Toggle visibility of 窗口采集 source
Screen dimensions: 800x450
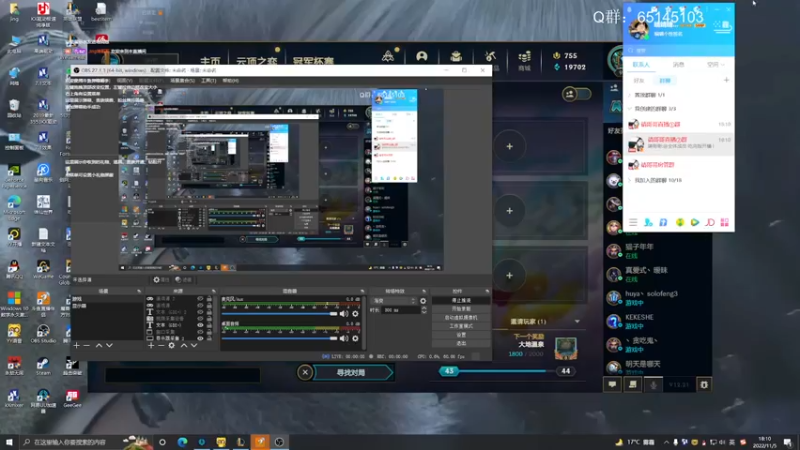(x=200, y=332)
